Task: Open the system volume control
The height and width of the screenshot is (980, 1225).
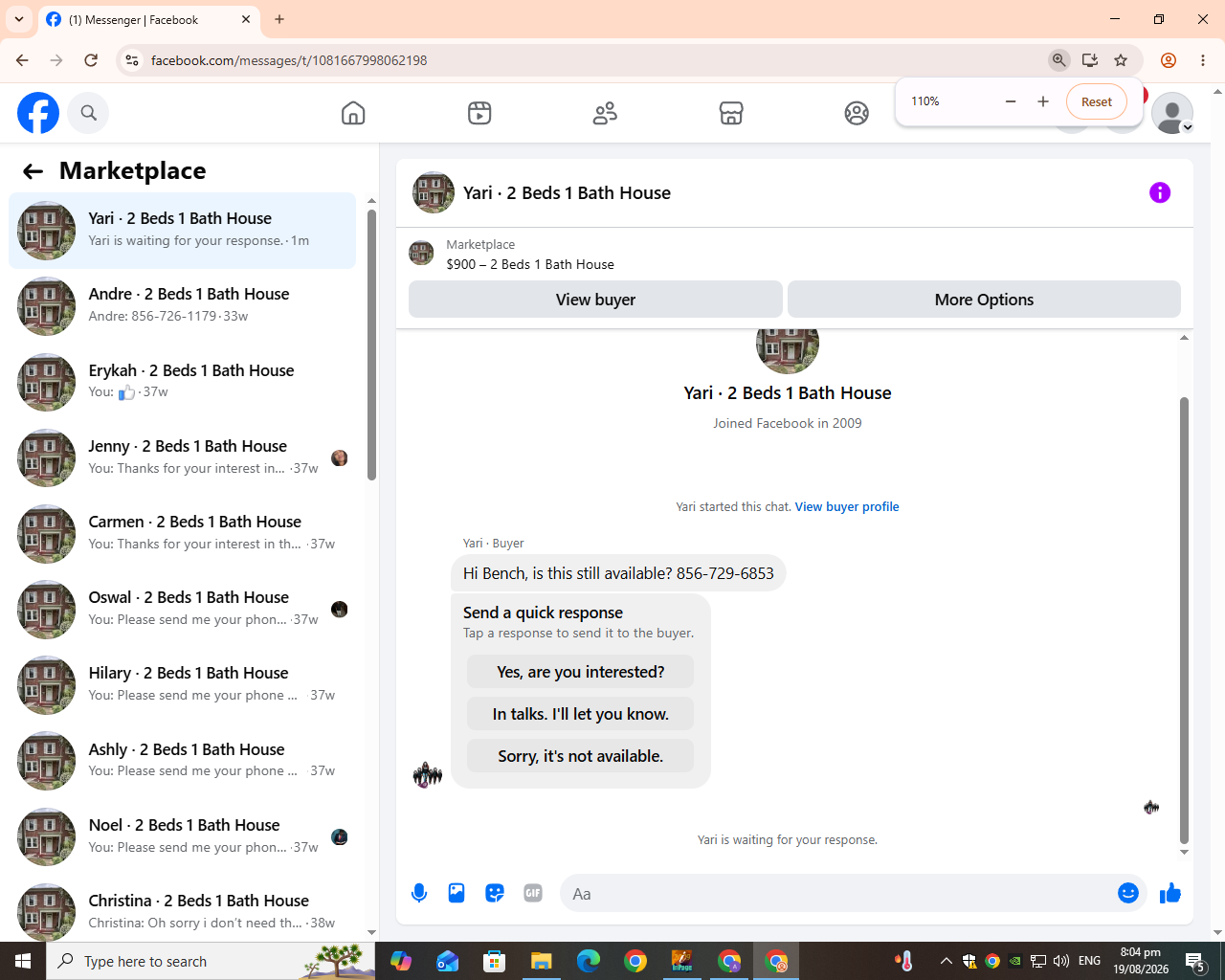Action: point(1061,961)
